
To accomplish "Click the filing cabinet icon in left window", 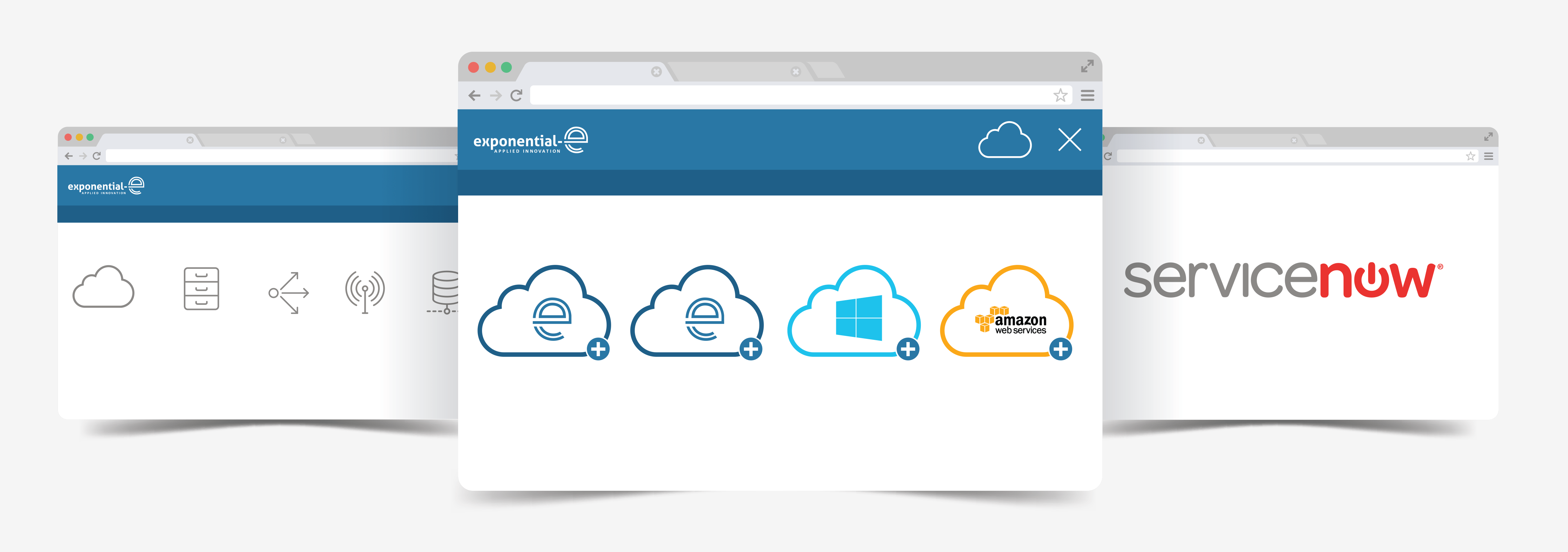I will tap(202, 288).
